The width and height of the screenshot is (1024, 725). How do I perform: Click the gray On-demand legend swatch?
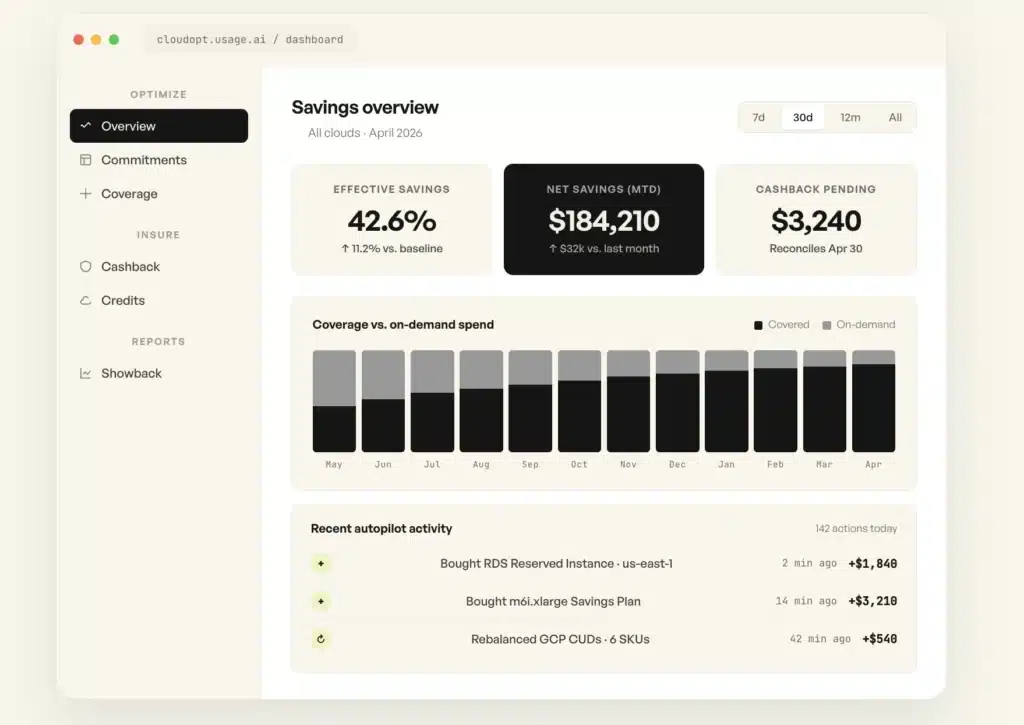[x=827, y=325]
